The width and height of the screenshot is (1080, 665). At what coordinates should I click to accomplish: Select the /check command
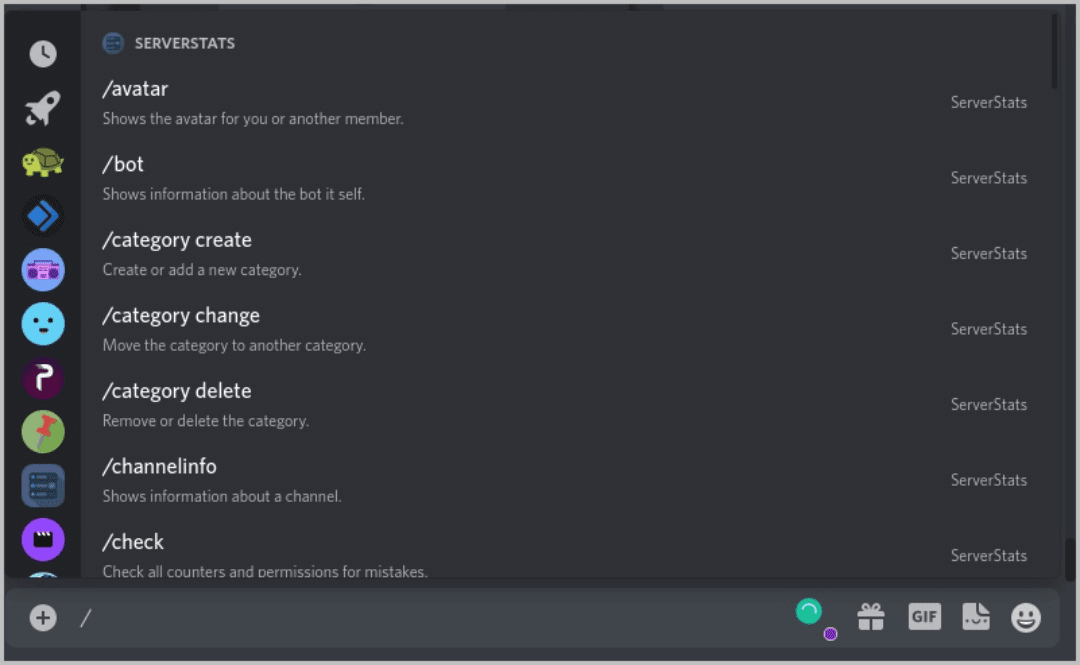133,542
